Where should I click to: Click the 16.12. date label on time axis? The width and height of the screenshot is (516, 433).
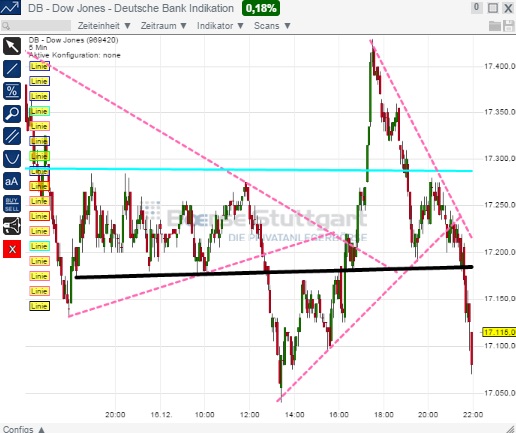tap(161, 415)
